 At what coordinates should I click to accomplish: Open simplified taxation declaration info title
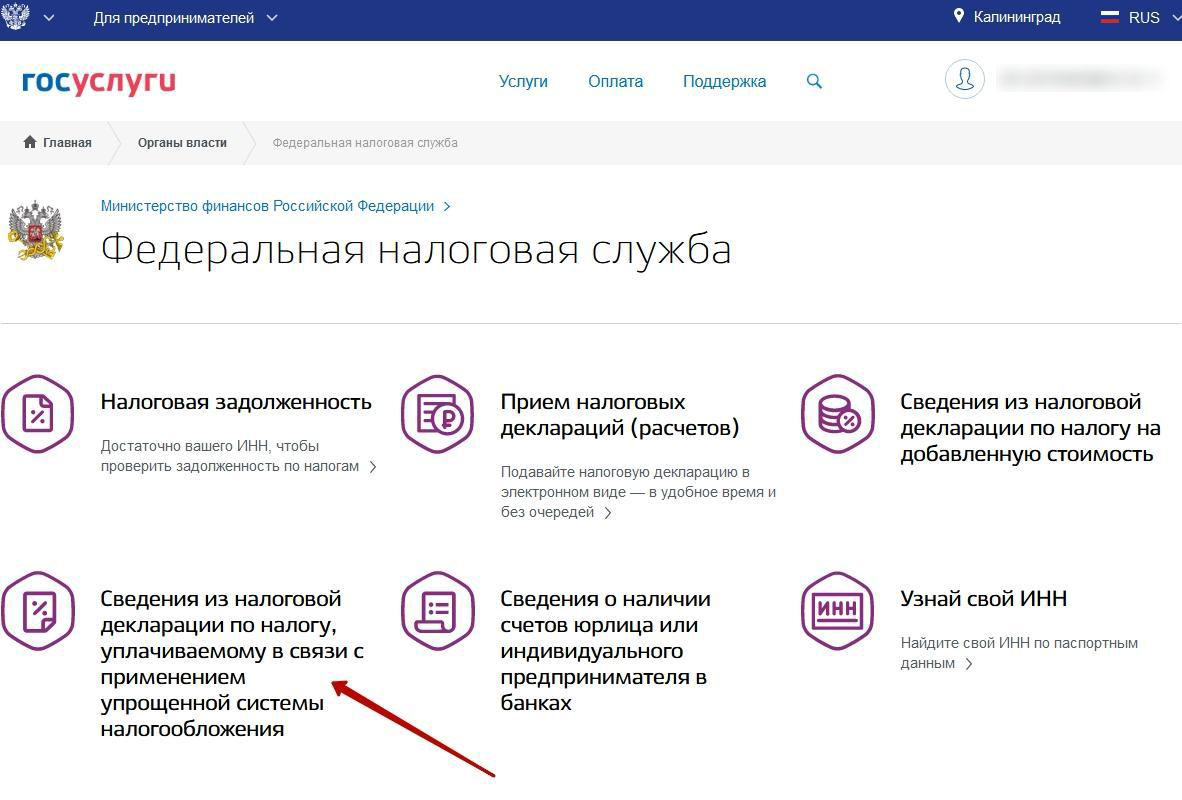click(x=232, y=664)
